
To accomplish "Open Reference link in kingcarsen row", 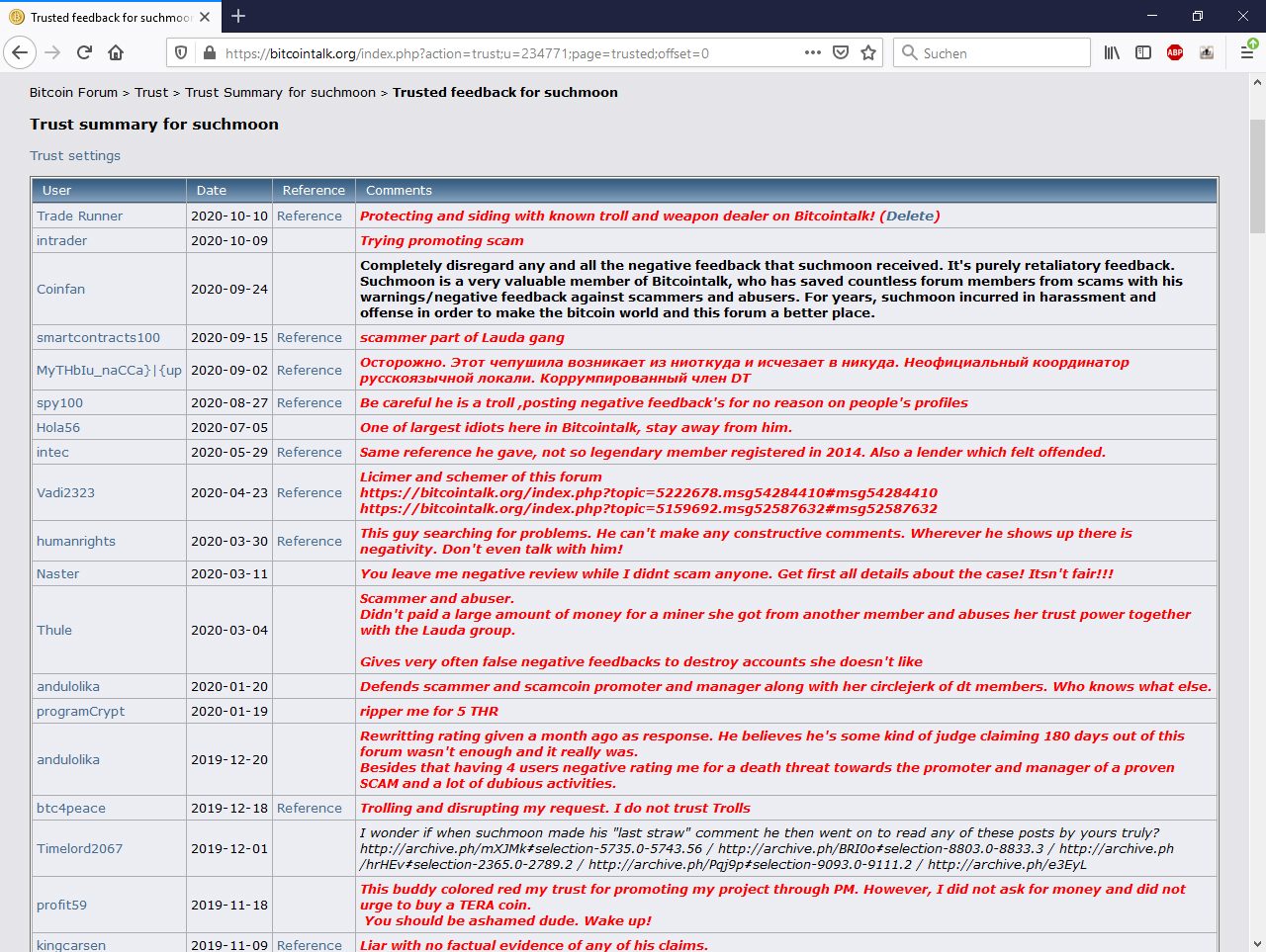I will [310, 945].
